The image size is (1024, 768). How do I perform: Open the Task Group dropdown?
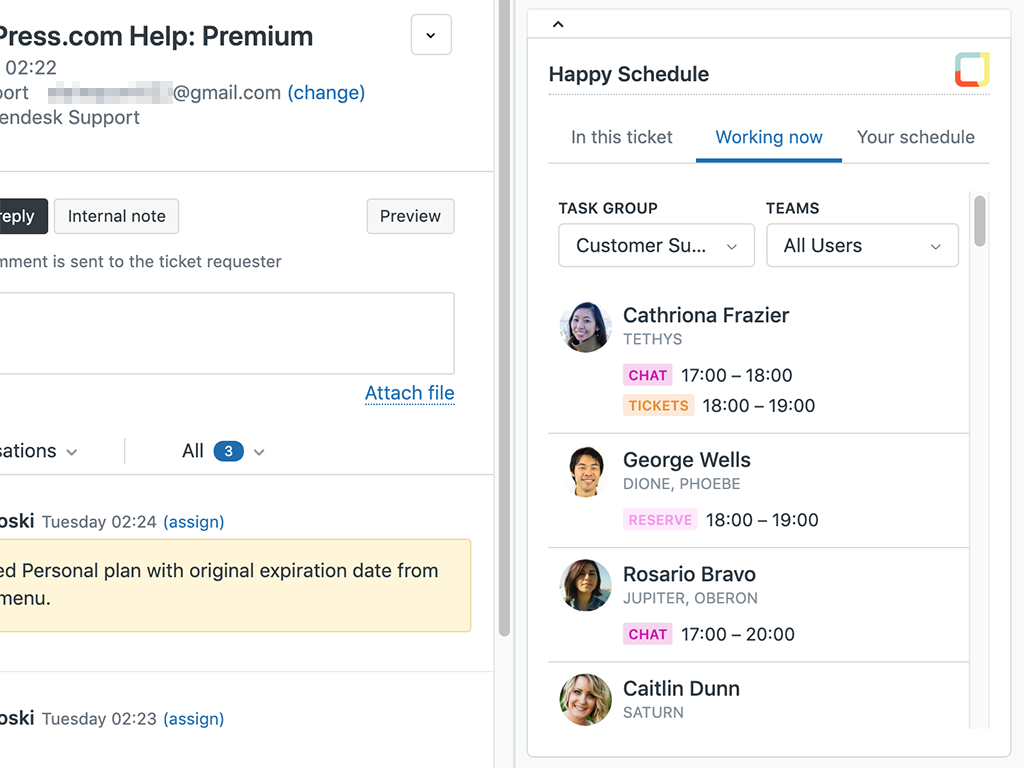click(656, 246)
